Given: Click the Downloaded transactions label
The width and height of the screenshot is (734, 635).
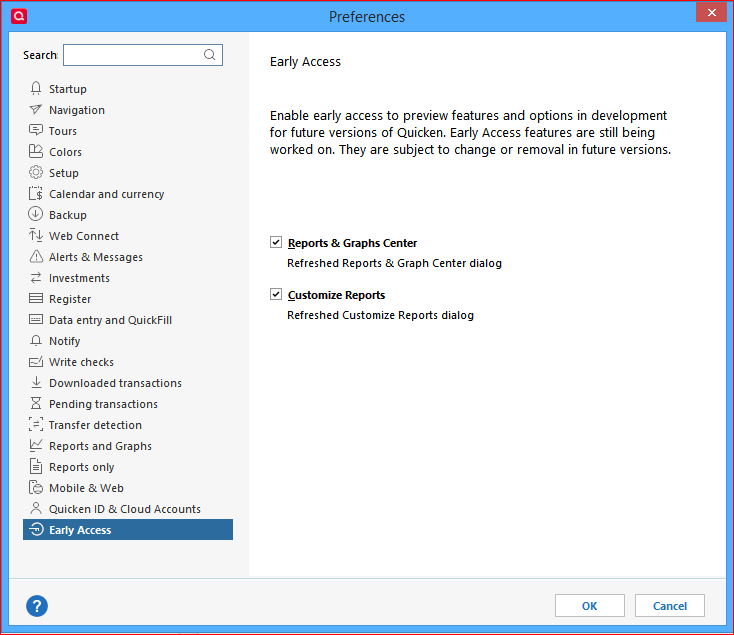Looking at the screenshot, I should point(115,383).
